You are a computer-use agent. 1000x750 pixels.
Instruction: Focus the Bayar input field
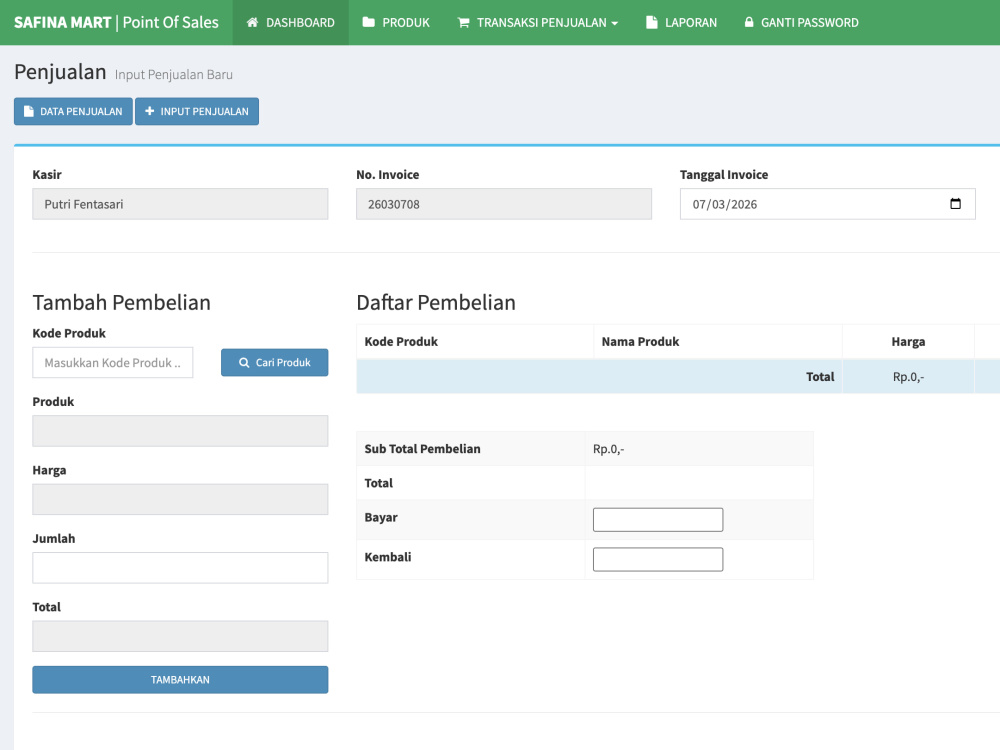click(658, 520)
